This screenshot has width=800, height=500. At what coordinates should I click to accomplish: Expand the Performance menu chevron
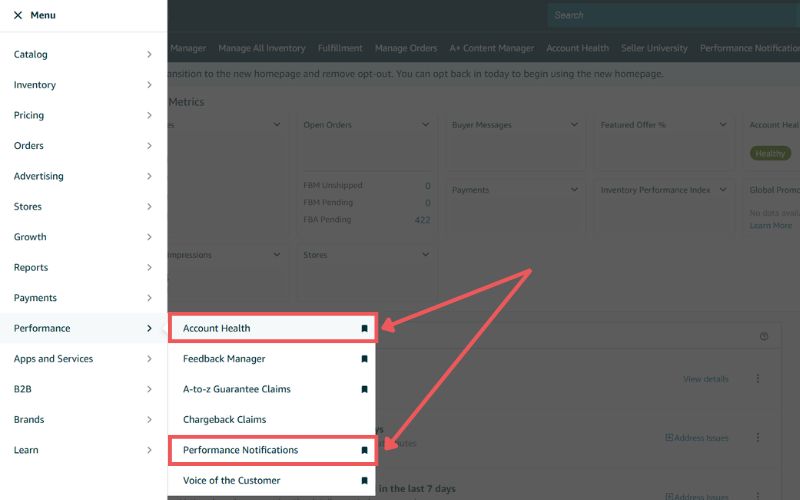click(149, 329)
